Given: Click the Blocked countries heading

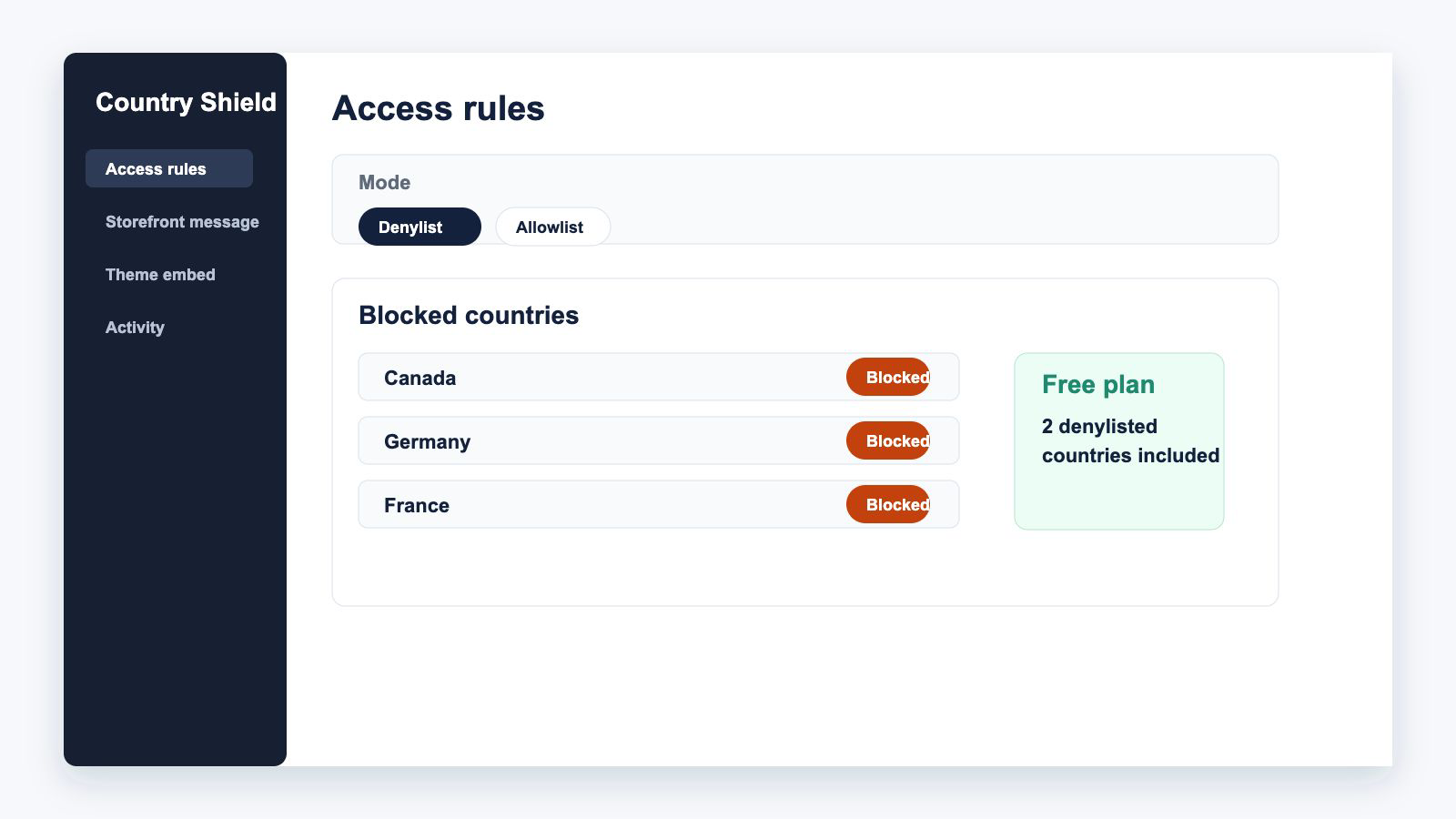Looking at the screenshot, I should coord(469,315).
